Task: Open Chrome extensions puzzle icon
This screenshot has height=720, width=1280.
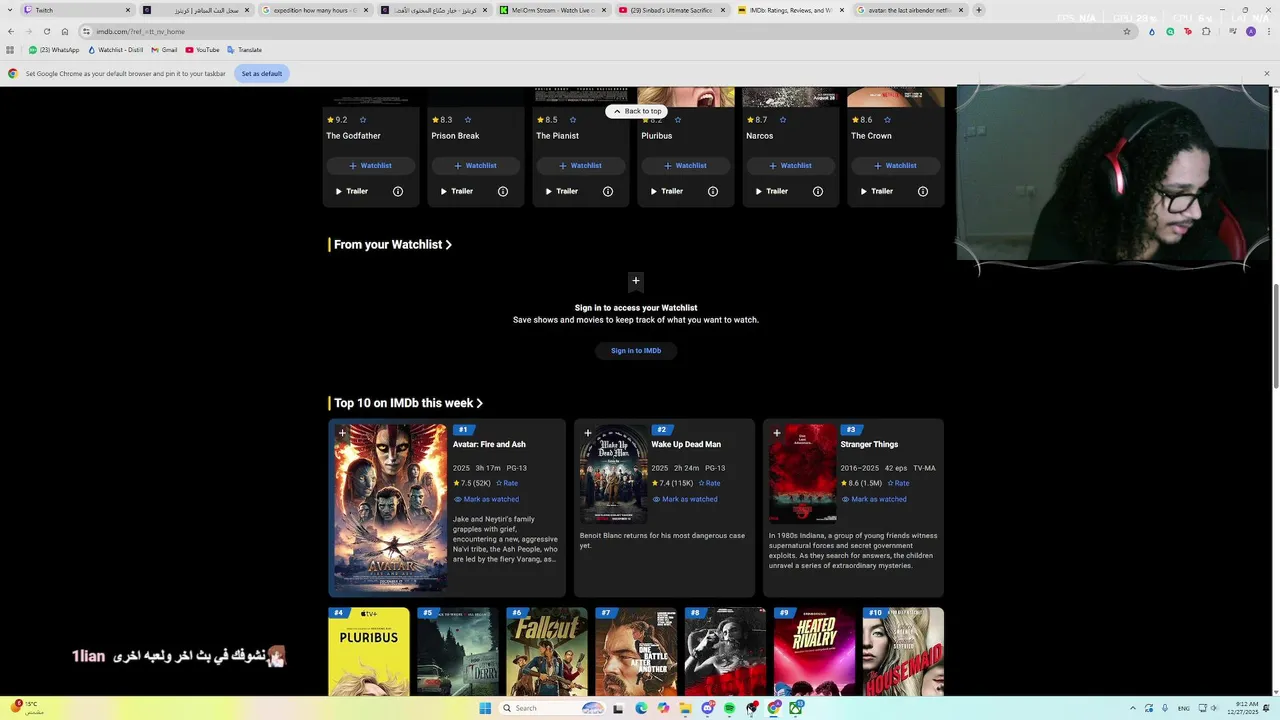Action: 1206,31
